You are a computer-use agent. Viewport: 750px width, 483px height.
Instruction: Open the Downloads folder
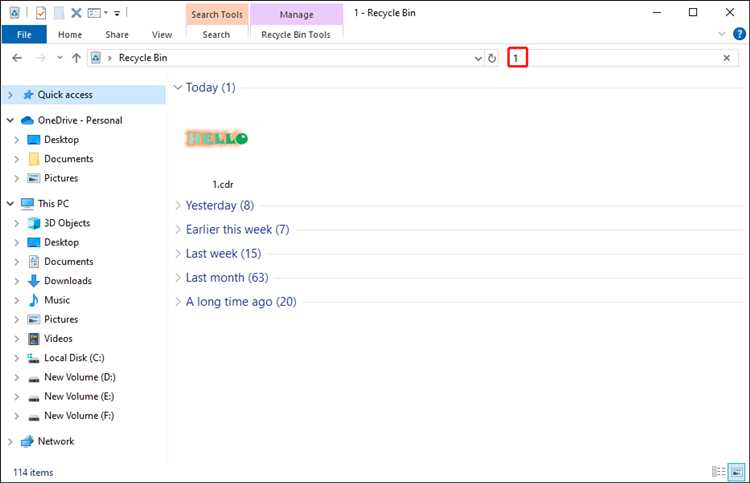pos(67,281)
